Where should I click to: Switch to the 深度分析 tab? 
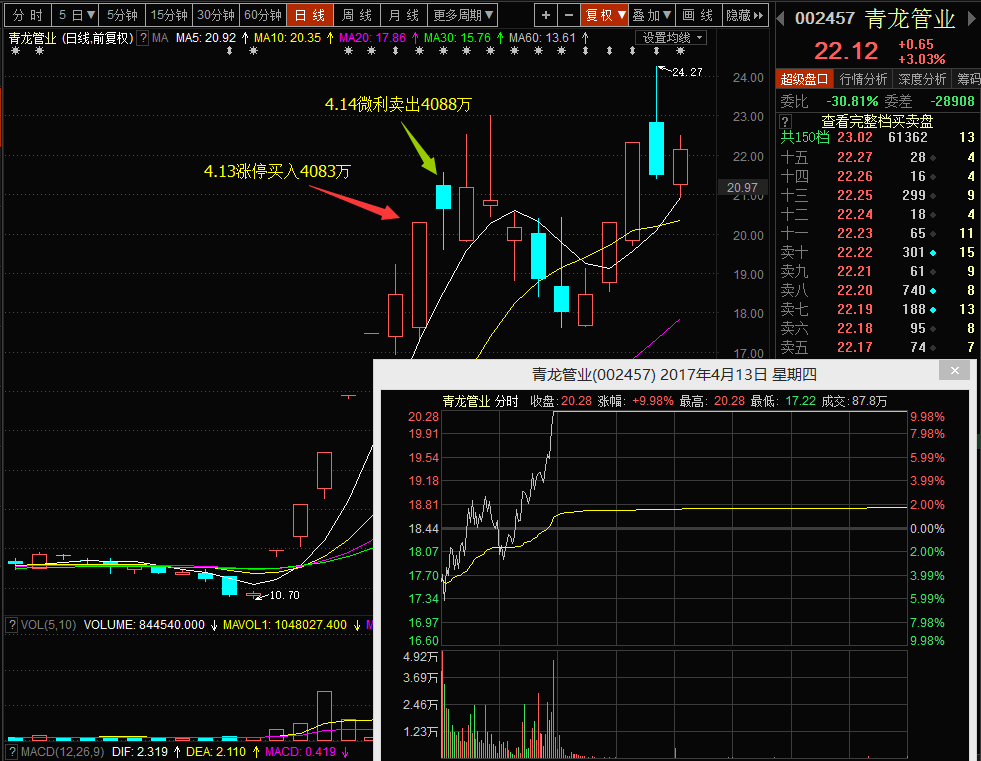tap(921, 79)
